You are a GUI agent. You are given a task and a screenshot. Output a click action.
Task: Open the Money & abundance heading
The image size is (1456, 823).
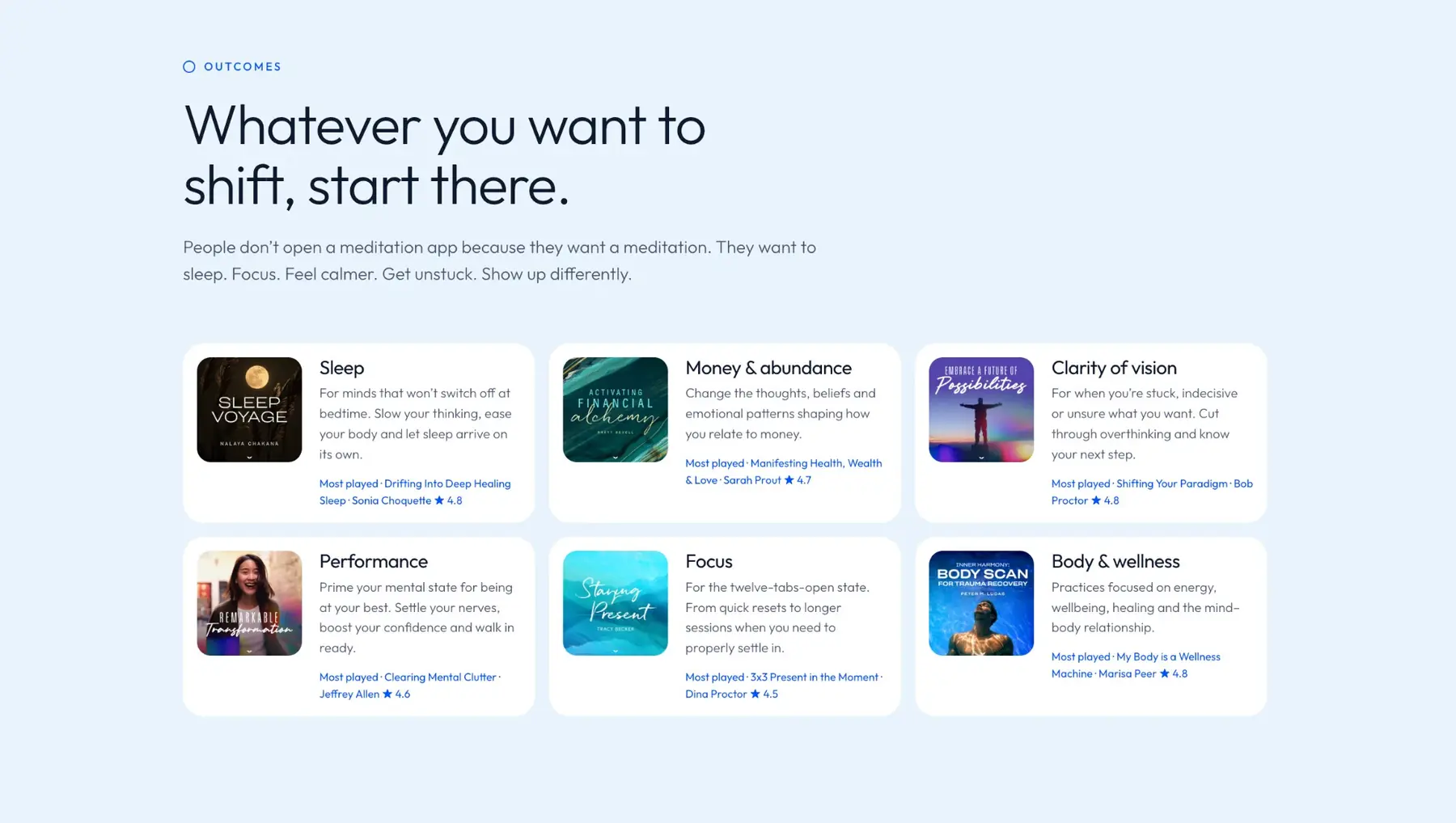click(x=768, y=368)
